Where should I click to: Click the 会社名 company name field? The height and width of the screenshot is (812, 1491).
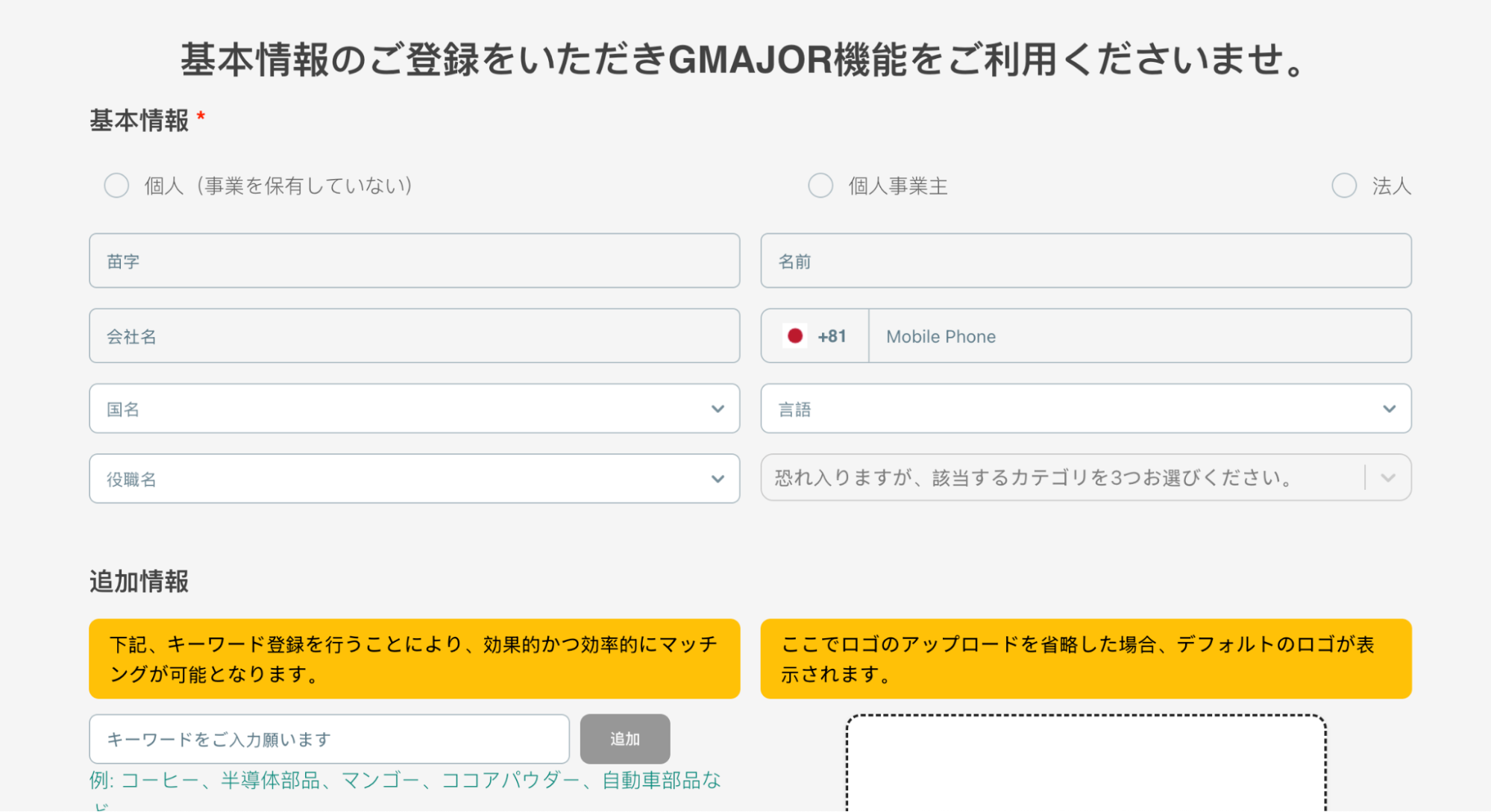click(x=414, y=336)
